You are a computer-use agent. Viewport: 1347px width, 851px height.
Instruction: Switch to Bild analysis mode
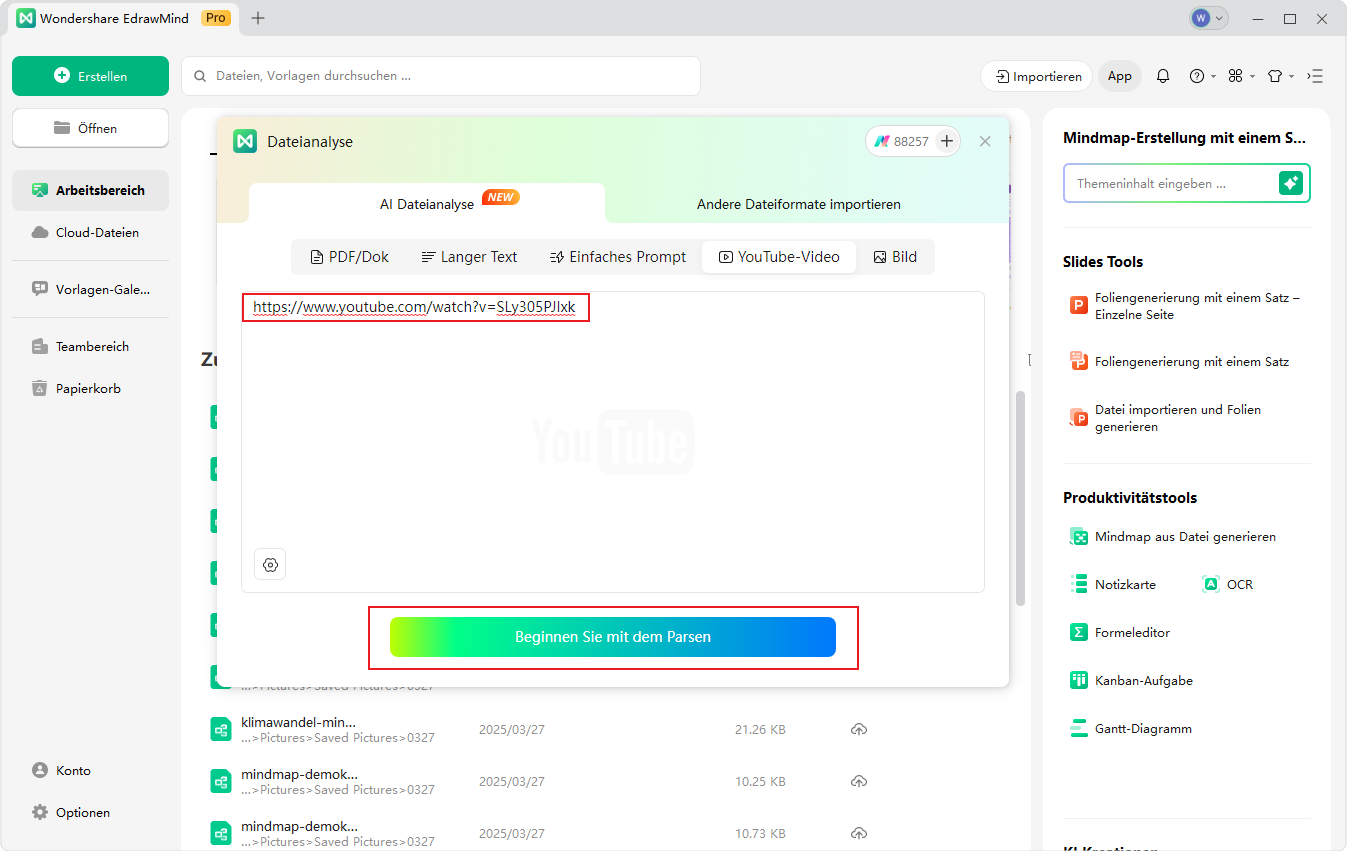pyautogui.click(x=895, y=256)
